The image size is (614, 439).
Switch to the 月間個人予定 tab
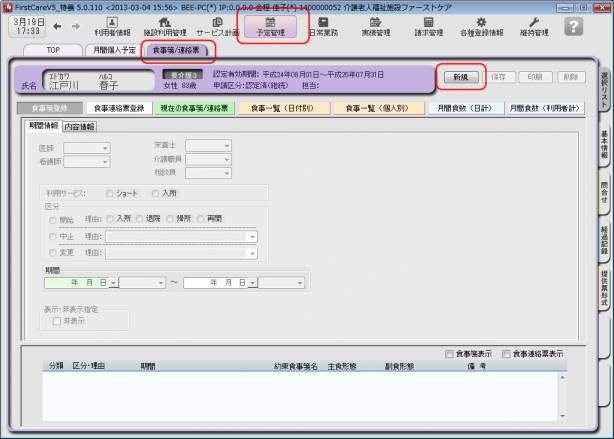point(112,49)
